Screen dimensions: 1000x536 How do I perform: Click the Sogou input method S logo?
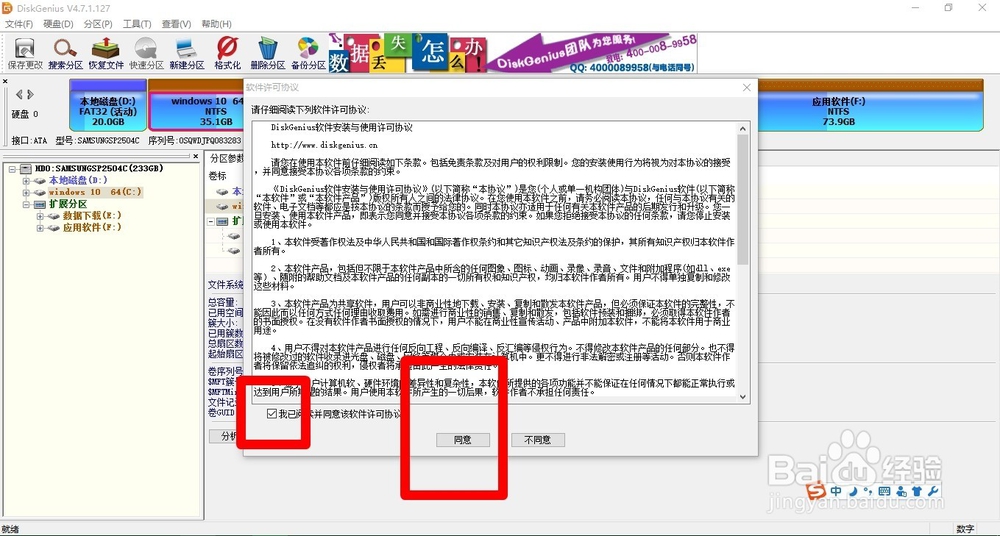point(816,491)
